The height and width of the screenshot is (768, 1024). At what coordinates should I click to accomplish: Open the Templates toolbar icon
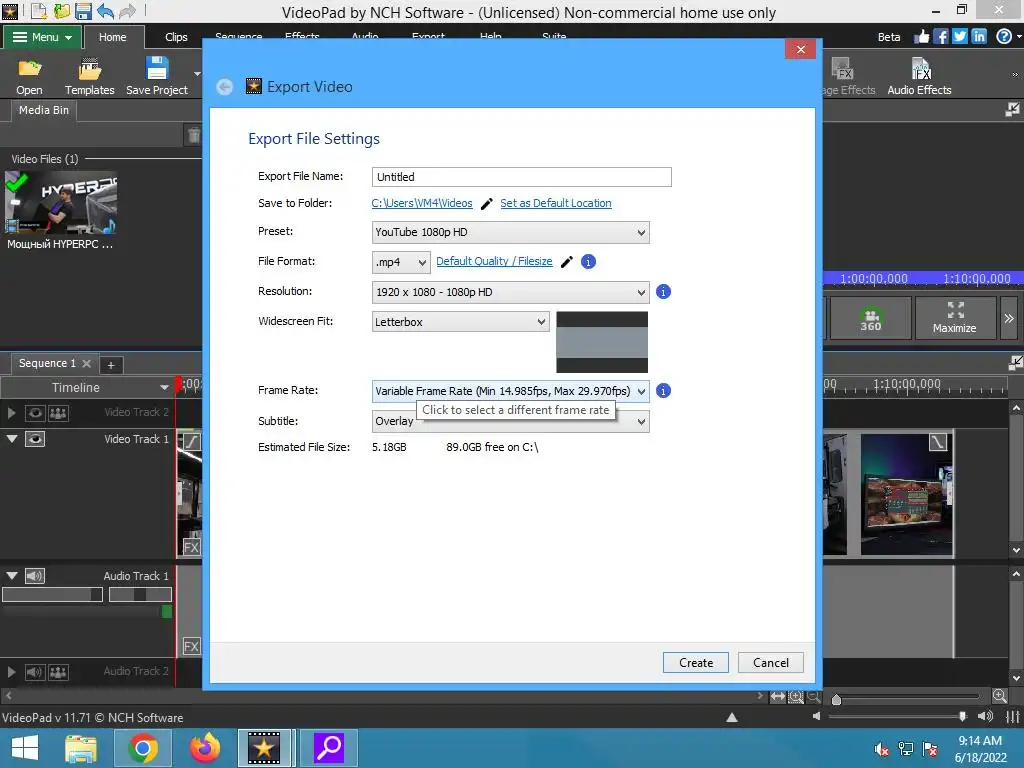tap(89, 76)
